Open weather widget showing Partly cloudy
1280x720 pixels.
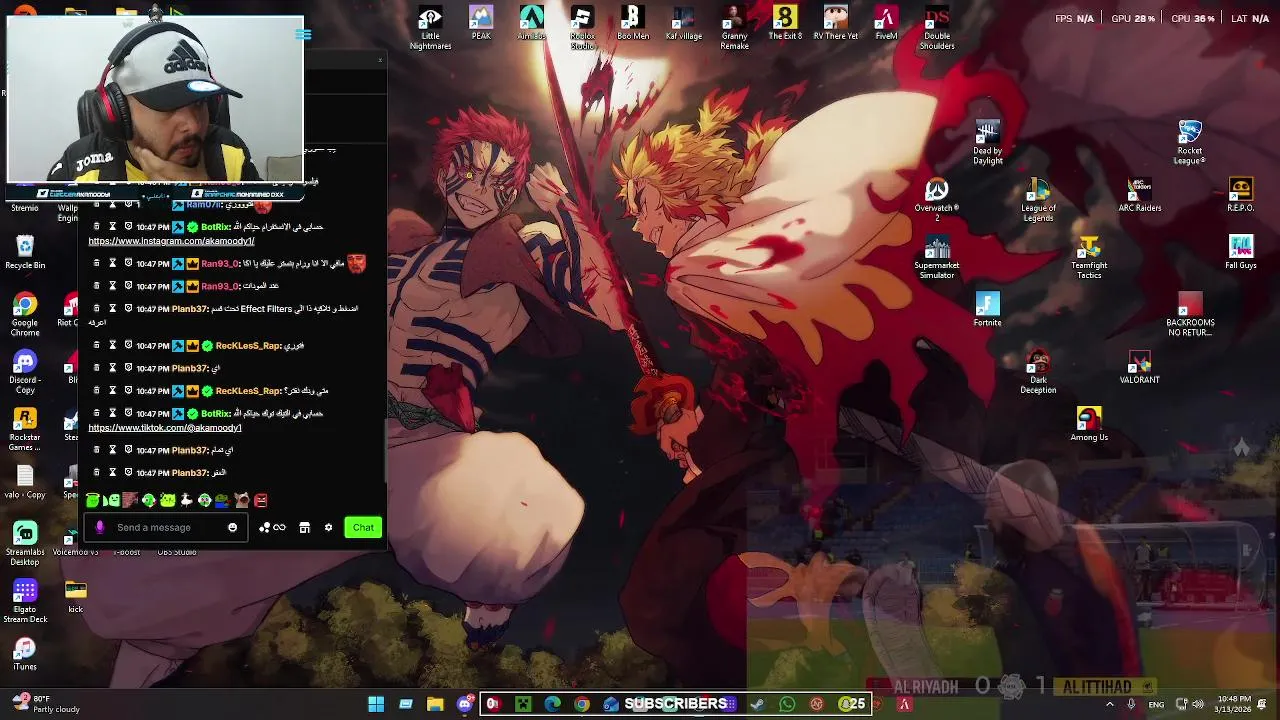45,704
